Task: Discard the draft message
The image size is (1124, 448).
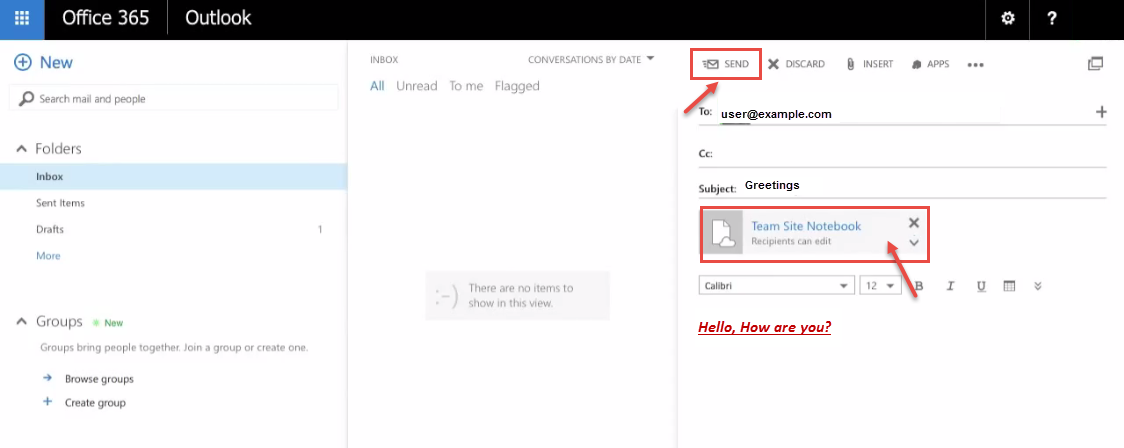Action: click(796, 64)
